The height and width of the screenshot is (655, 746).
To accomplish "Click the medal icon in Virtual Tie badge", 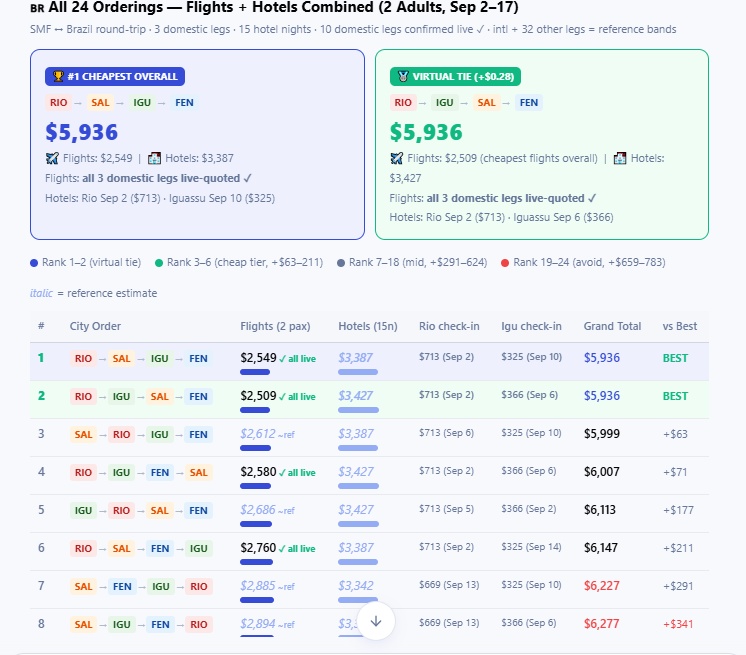I will click(x=403, y=77).
